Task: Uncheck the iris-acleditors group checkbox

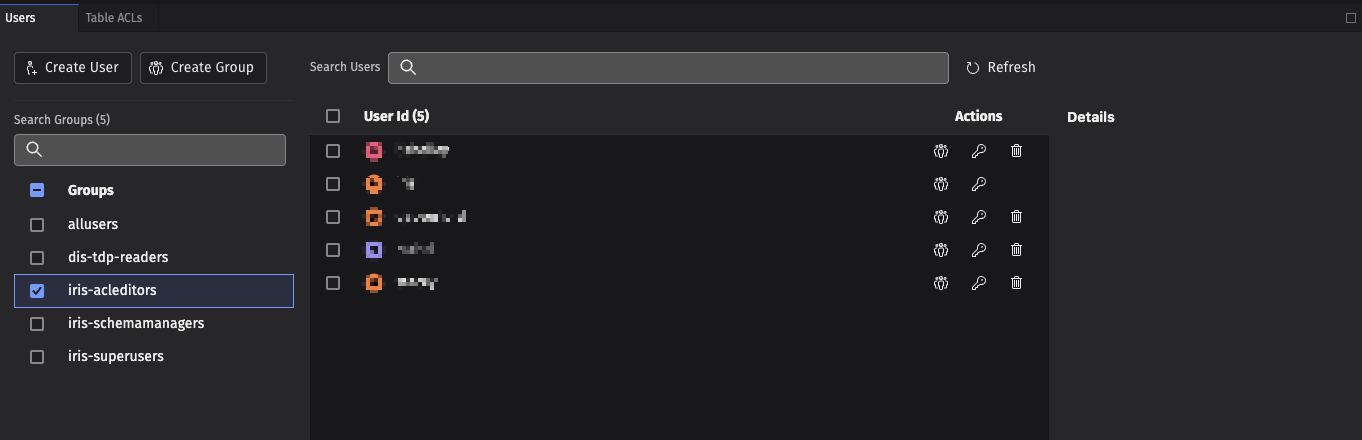Action: [x=37, y=291]
